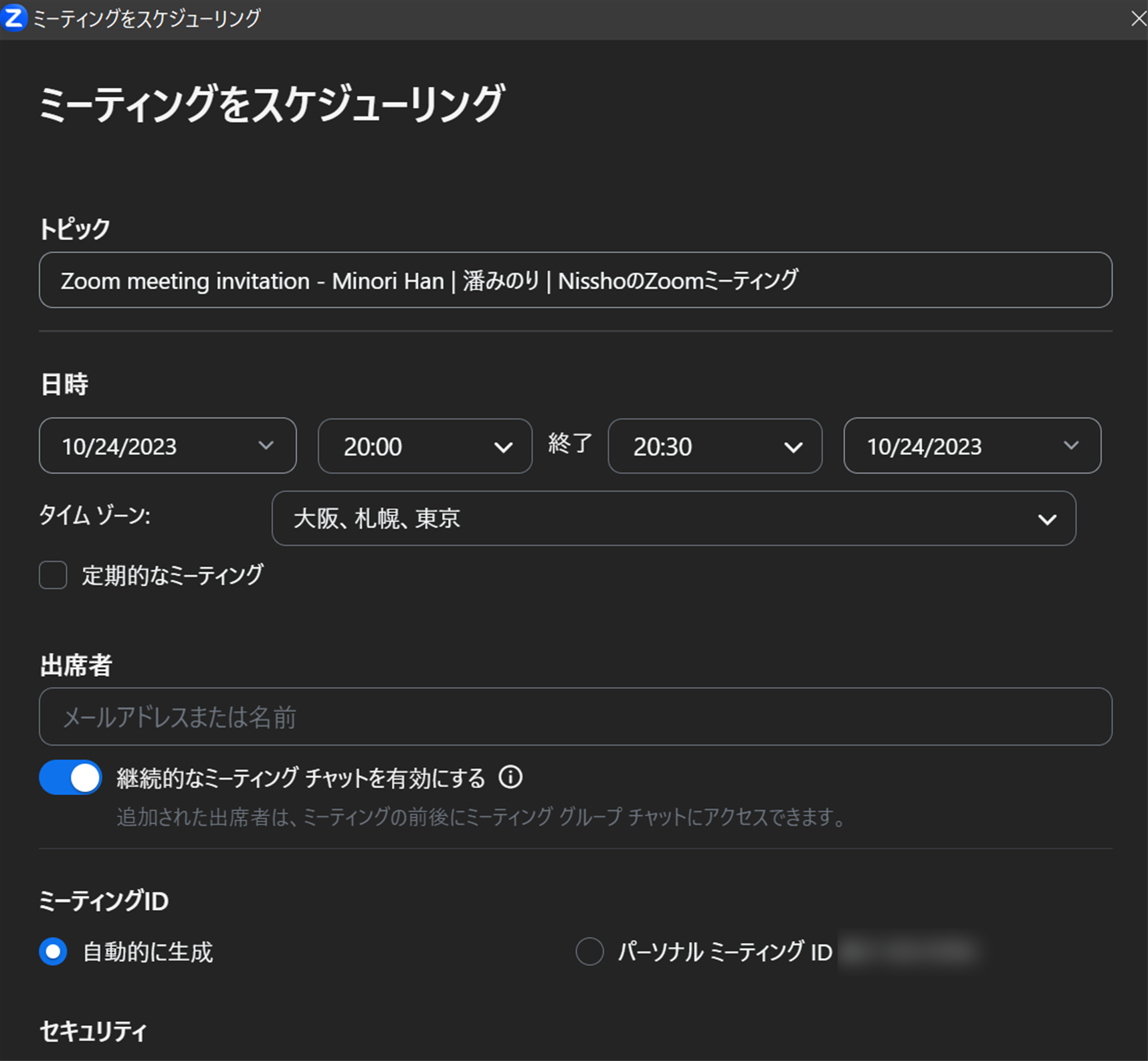Image resolution: width=1148 pixels, height=1061 pixels.
Task: Click the attendees email or name field
Action: (575, 716)
